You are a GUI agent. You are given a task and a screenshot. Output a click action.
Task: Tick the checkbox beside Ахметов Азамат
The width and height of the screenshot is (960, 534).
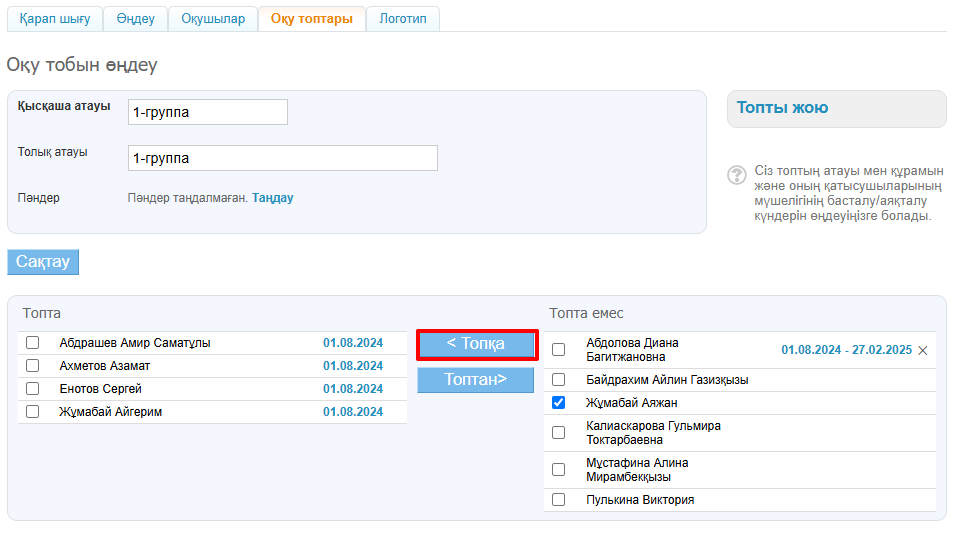pos(33,366)
